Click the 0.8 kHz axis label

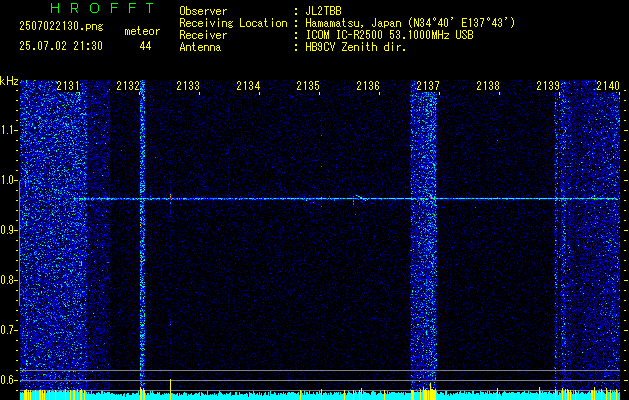8,280
